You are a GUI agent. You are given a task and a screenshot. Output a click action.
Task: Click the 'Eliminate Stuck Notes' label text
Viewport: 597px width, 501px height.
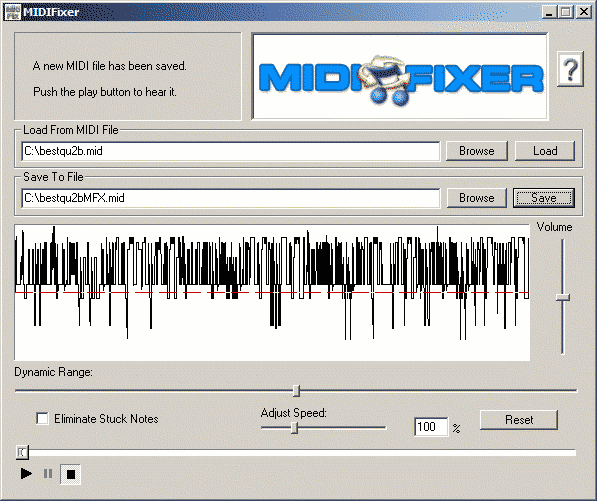[x=106, y=419]
